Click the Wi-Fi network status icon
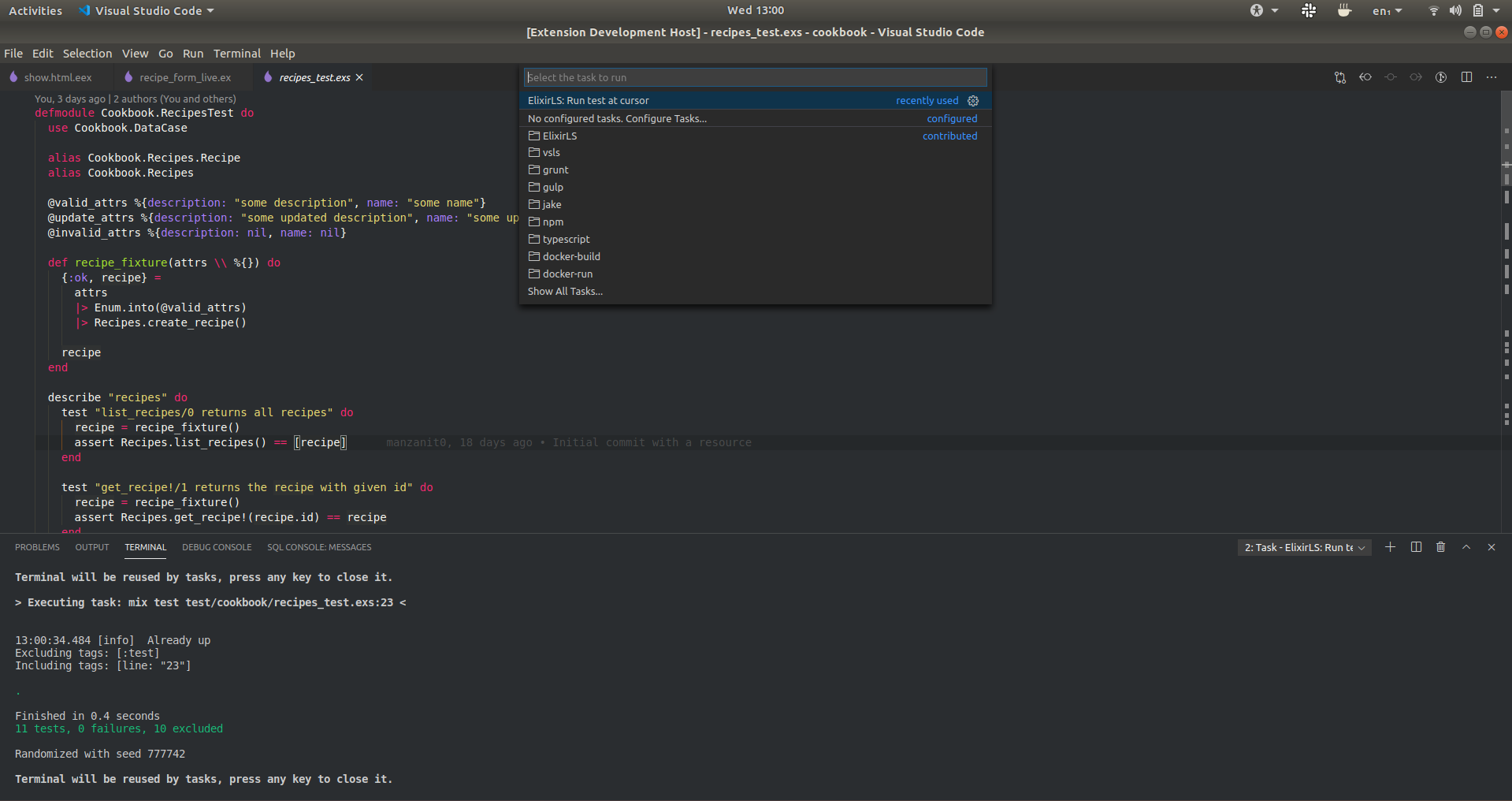This screenshot has width=1512, height=801. pyautogui.click(x=1434, y=10)
